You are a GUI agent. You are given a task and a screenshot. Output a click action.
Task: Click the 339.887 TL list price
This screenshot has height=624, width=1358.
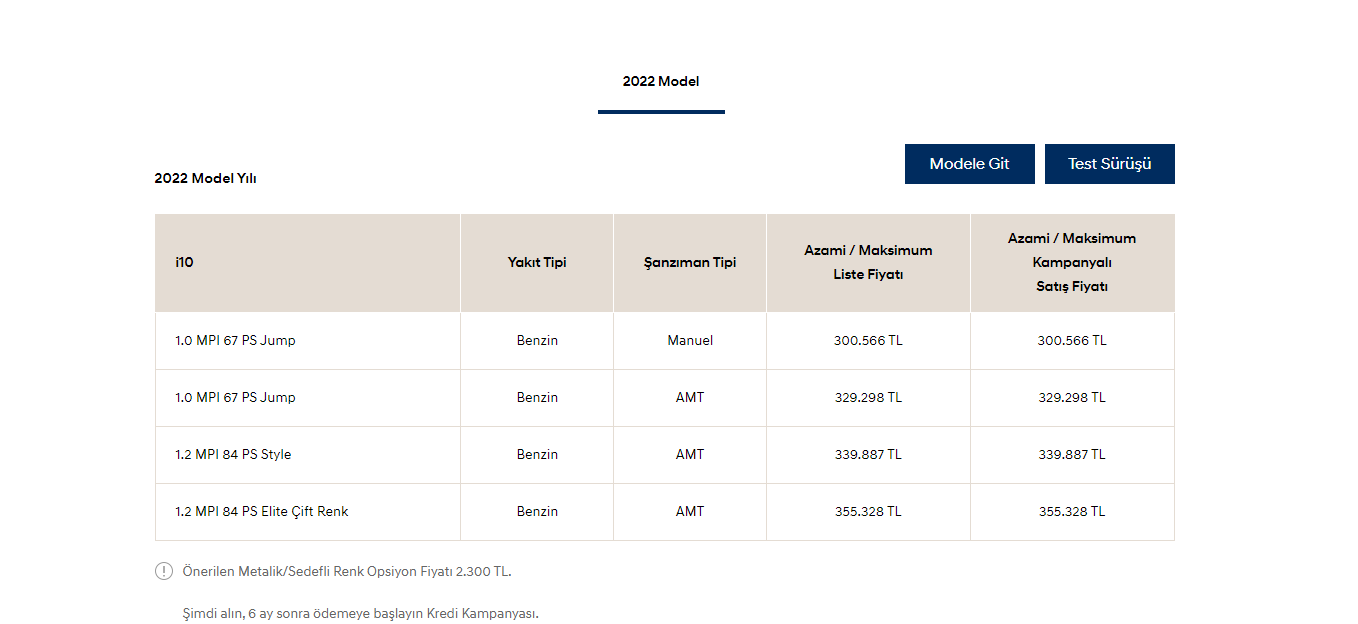pos(868,454)
